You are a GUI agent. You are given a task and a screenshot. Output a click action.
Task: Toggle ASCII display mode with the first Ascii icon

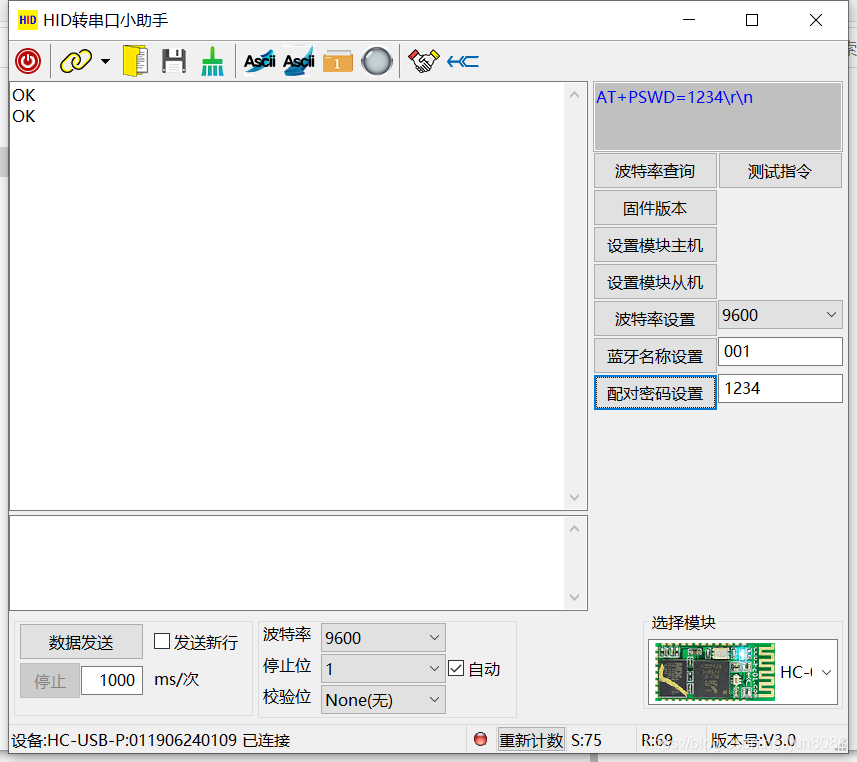[258, 61]
